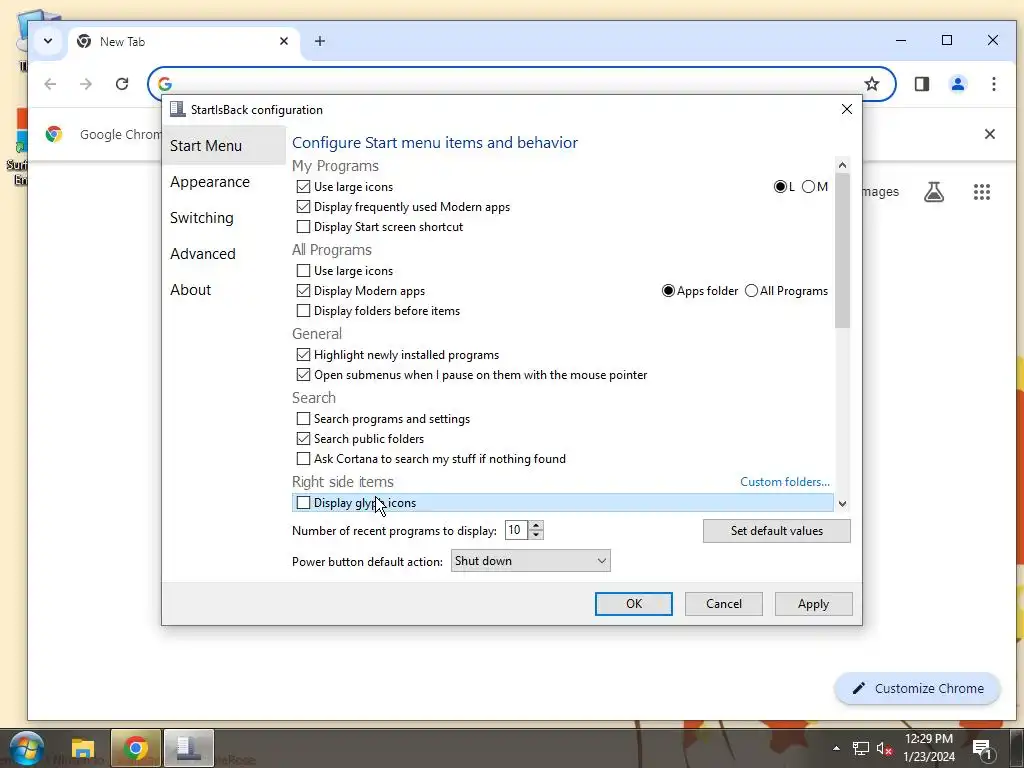Screen dimensions: 1024x768
Task: Click Cancel button
Action: 724,604
